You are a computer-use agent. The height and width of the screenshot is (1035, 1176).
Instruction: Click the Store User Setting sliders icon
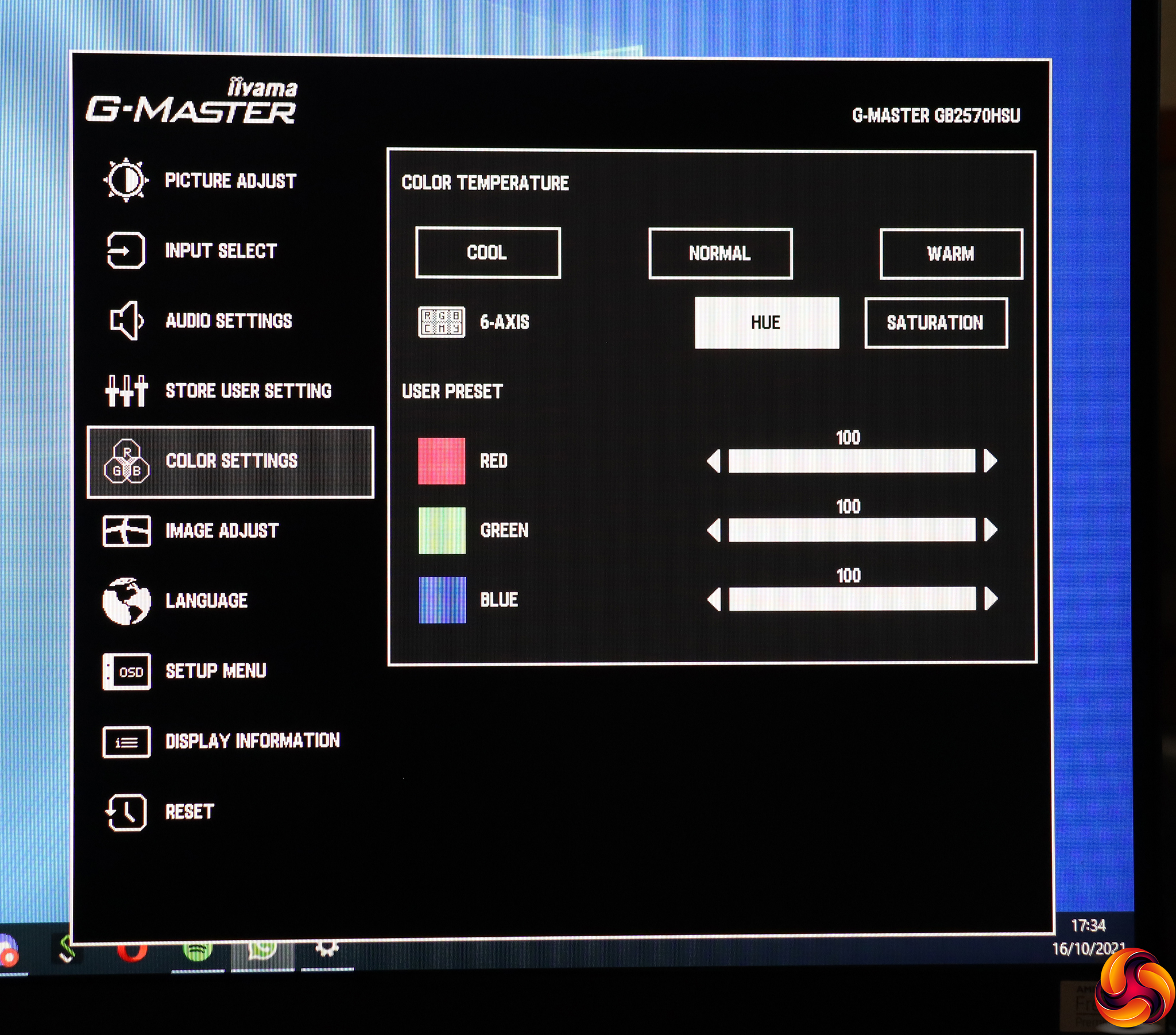(x=126, y=391)
